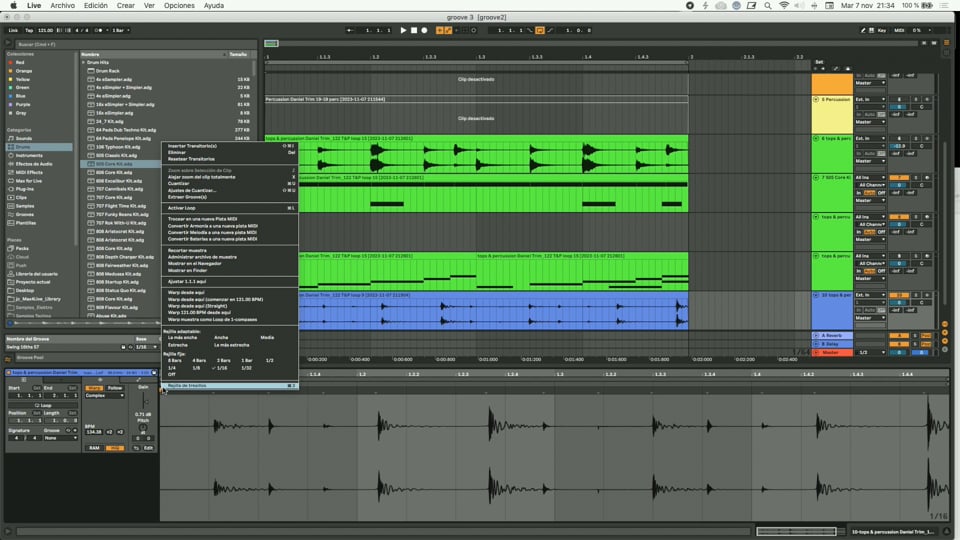
Task: Select fixed grid '1 Bar' option
Action: click(247, 361)
